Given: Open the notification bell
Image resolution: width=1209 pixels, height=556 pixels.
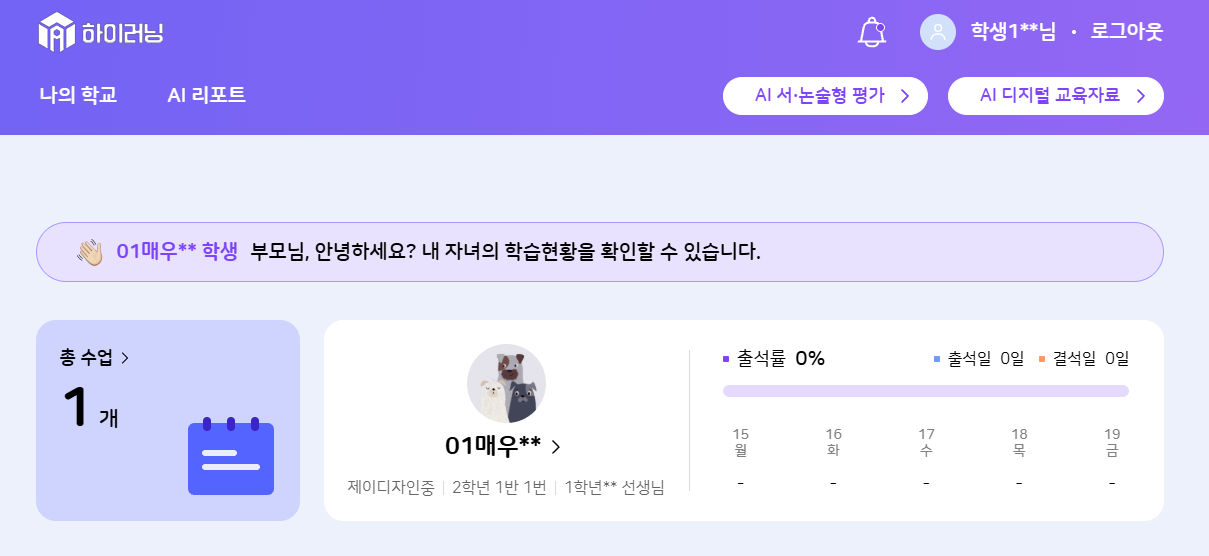Looking at the screenshot, I should coord(872,32).
